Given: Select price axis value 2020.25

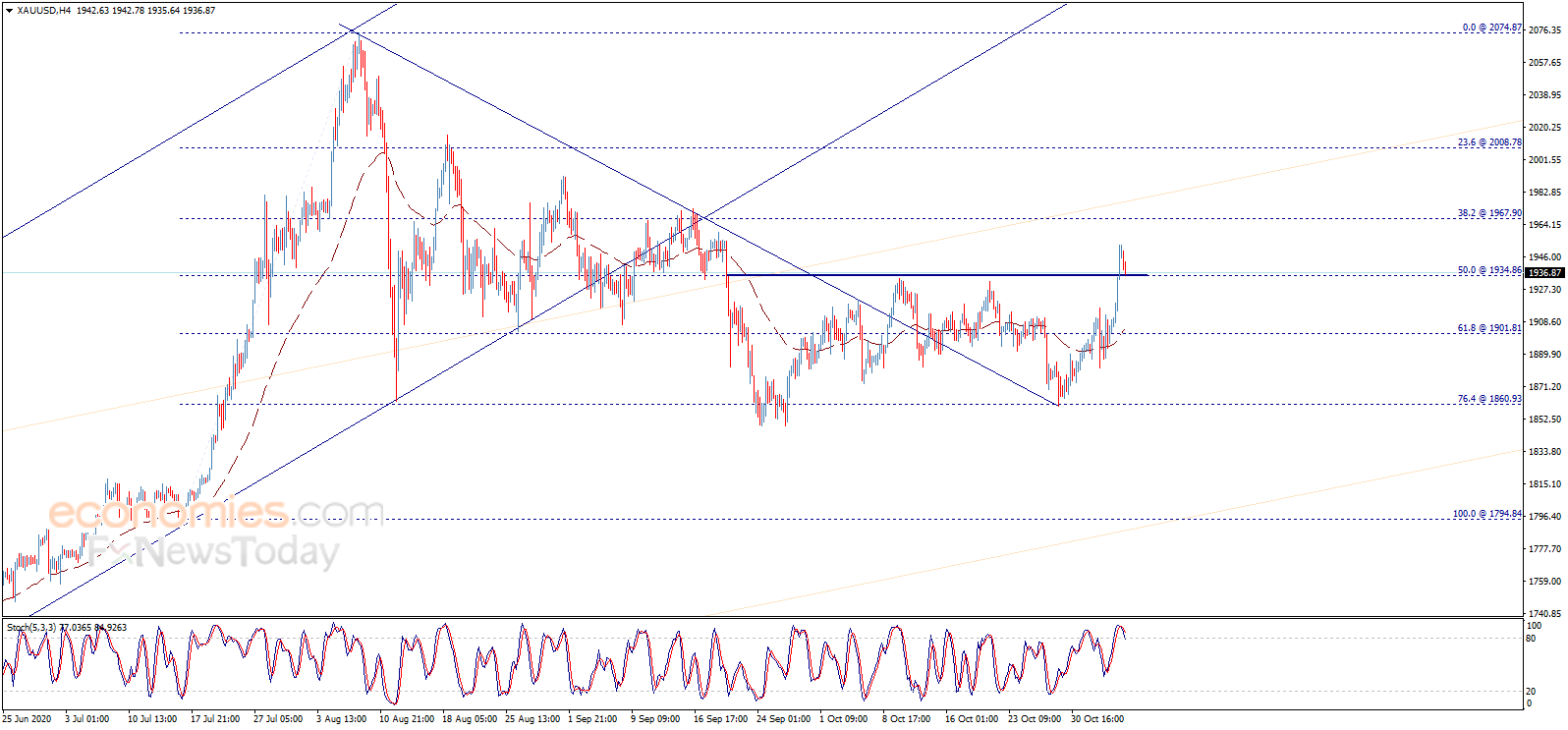Looking at the screenshot, I should [1544, 128].
